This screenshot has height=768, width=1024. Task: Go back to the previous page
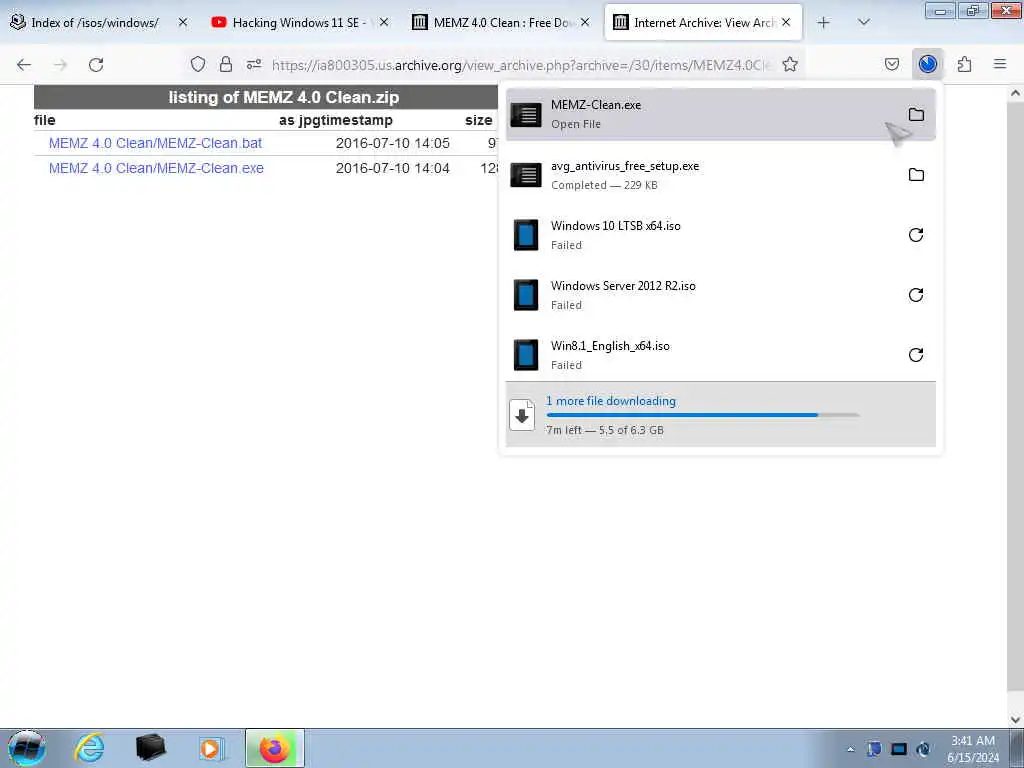pos(24,65)
